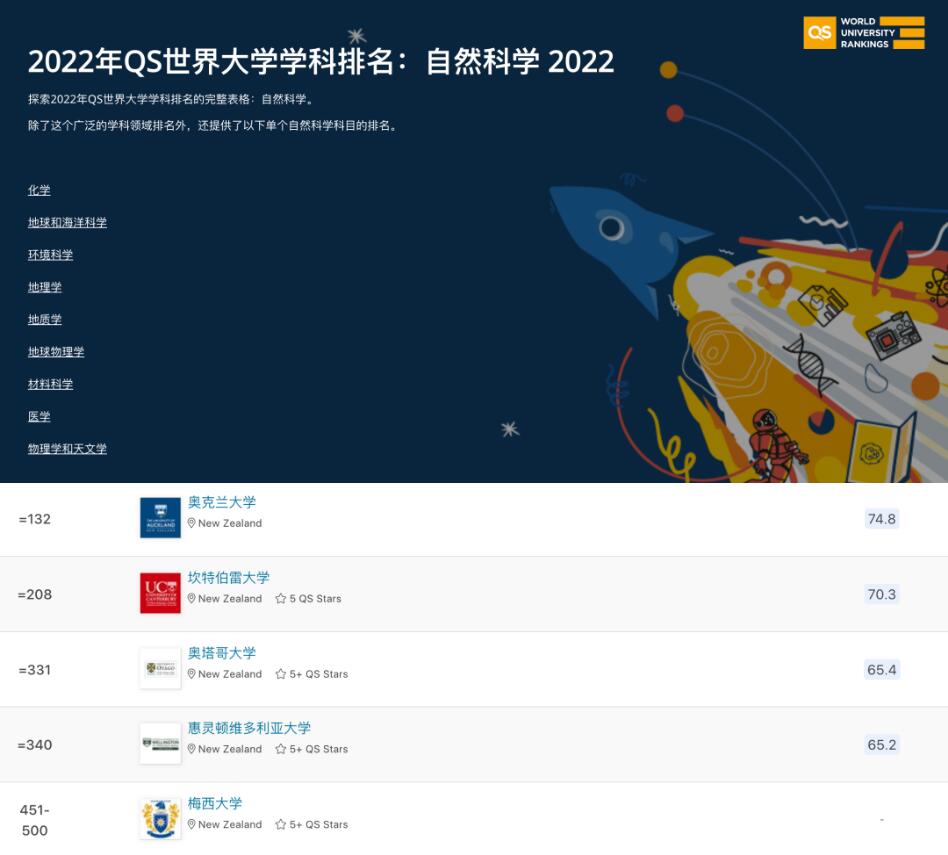Click the Victoria University of Wellington logo
This screenshot has width=948, height=855.
(x=160, y=744)
